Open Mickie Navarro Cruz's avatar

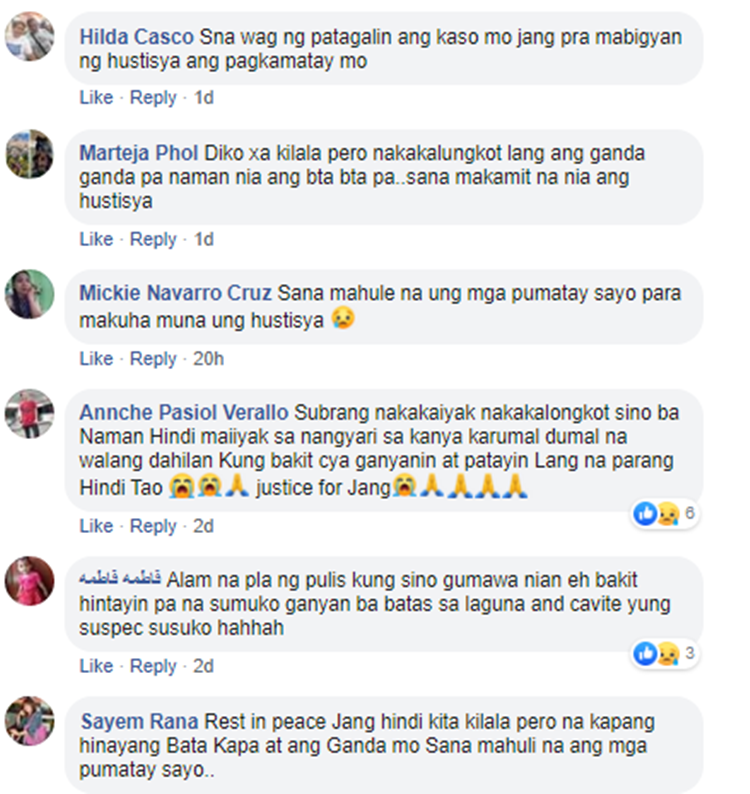coord(29,294)
